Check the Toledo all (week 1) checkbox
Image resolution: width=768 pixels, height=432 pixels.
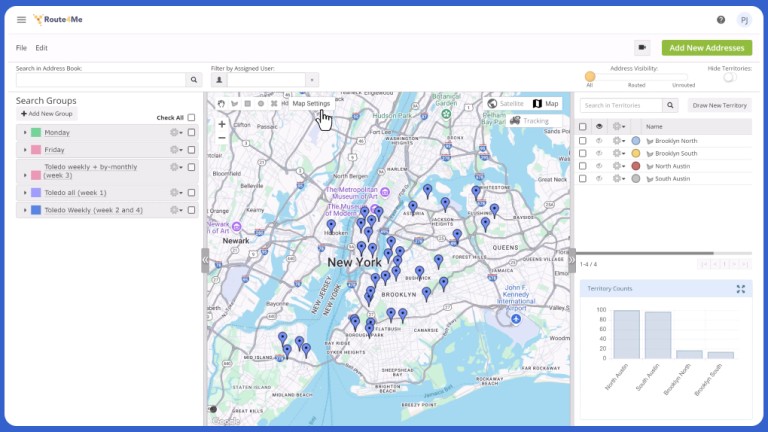pos(192,192)
